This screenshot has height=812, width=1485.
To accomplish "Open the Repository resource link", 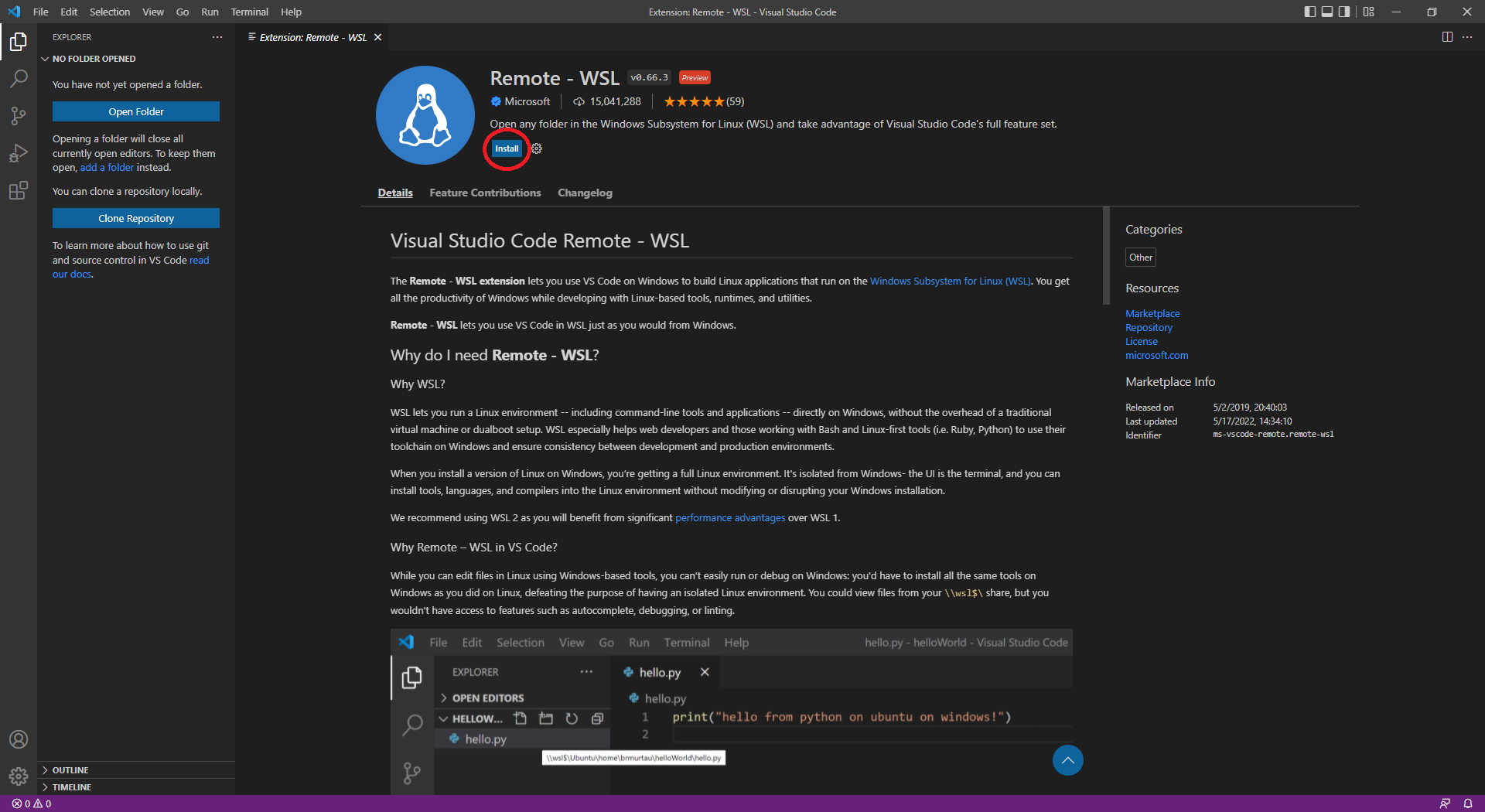I will point(1149,327).
